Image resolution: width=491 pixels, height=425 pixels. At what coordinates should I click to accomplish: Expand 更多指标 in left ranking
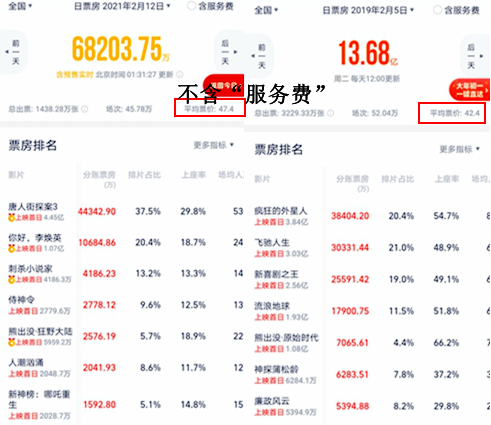[214, 145]
